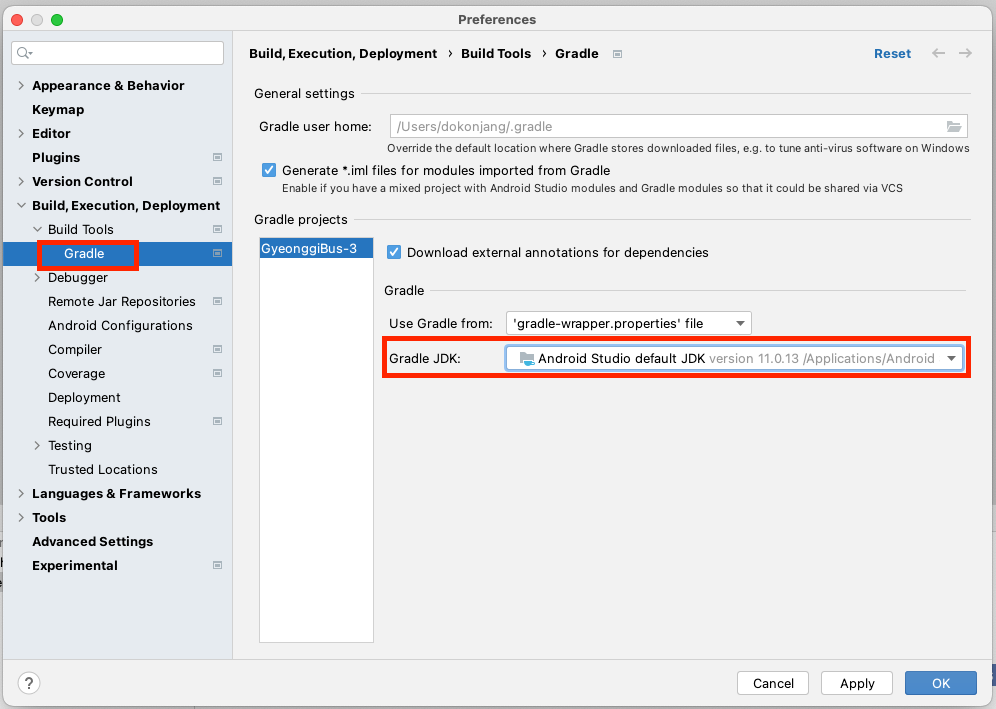Click Build, Execution, Deployment breadcrumb
The width and height of the screenshot is (996, 709).
[x=343, y=53]
